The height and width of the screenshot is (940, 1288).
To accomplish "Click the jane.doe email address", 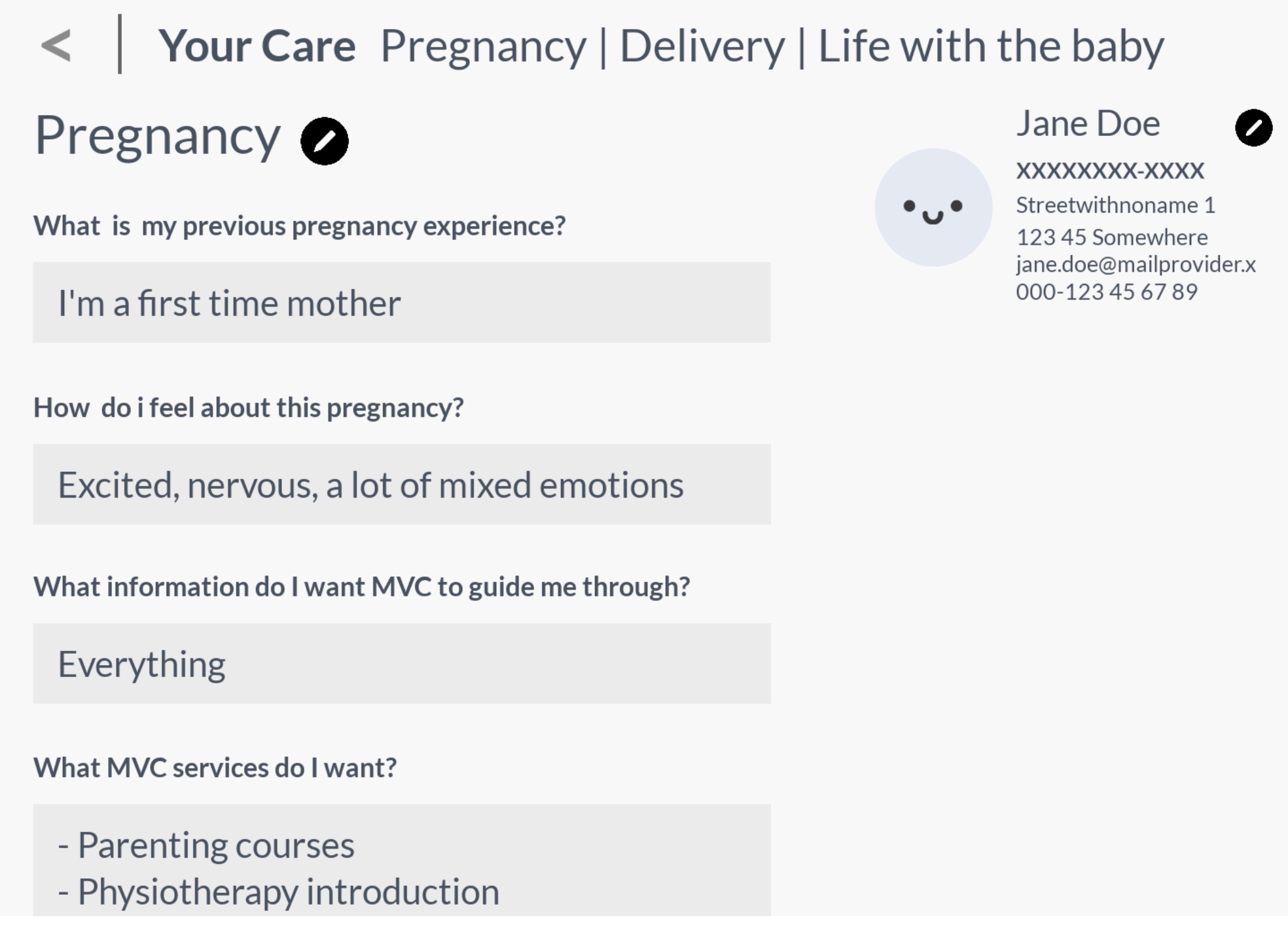I will (1136, 264).
